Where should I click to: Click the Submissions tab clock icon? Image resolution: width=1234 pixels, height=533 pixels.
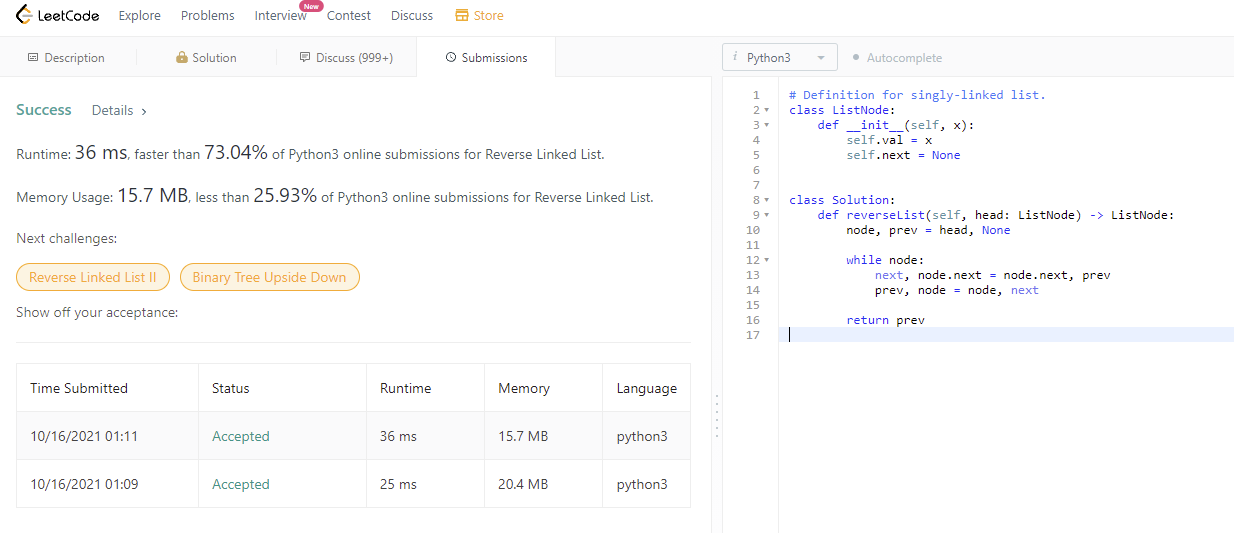[x=450, y=58]
